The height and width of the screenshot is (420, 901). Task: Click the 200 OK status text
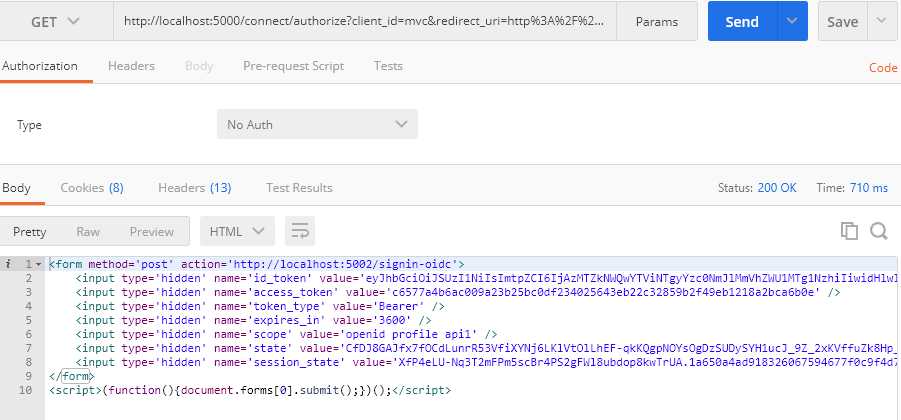[777, 188]
